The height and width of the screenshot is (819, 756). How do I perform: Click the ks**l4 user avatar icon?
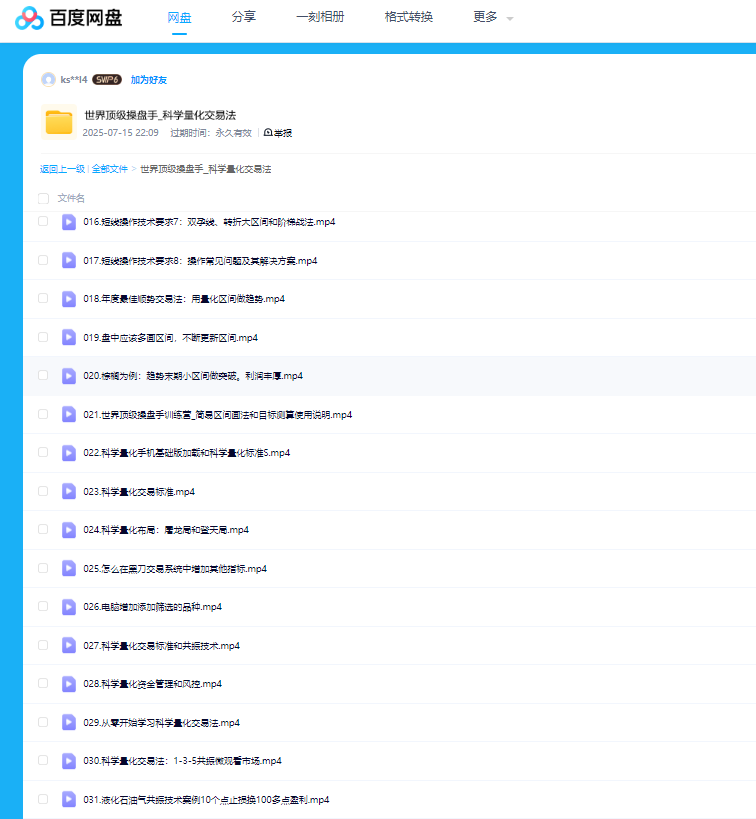48,80
